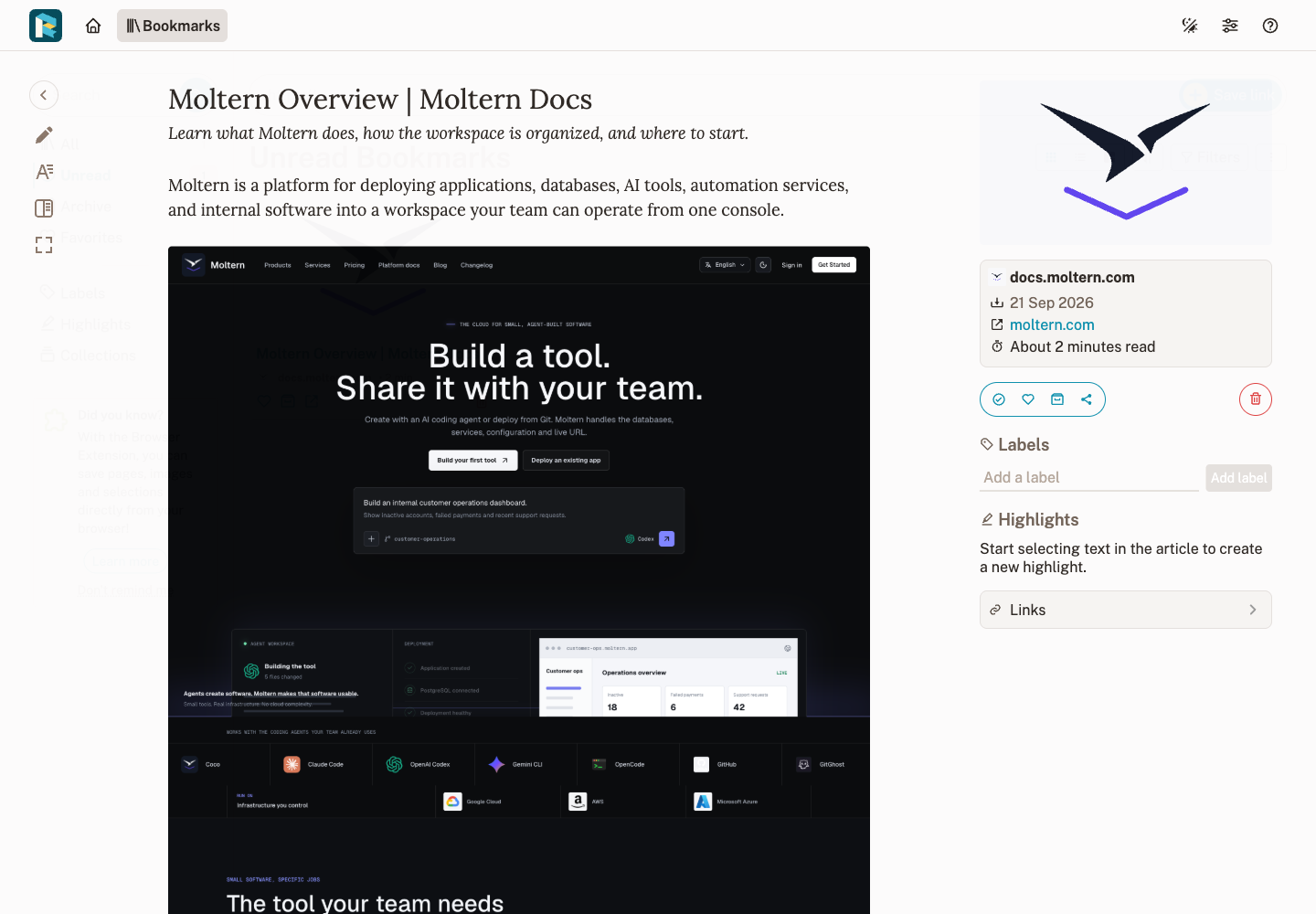The image size is (1316, 914).
Task: Click 'About 2 minutes read' text
Action: [1083, 346]
